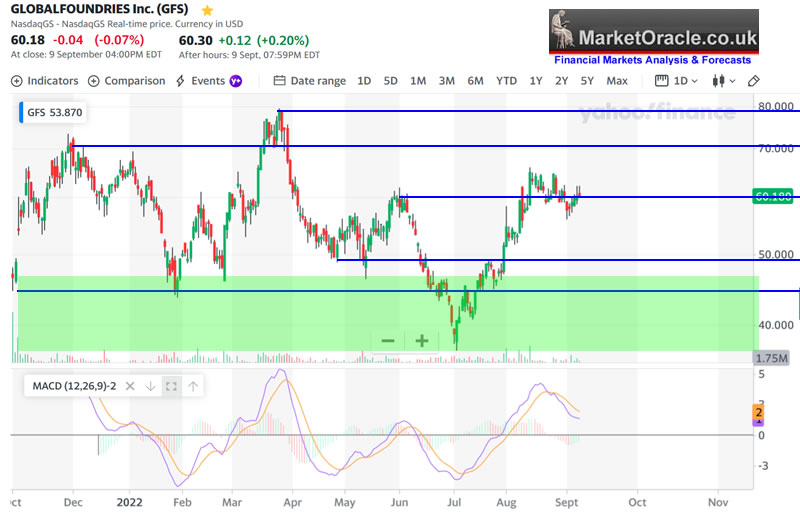Click the Sept date axis label
Image resolution: width=800 pixels, height=519 pixels.
(566, 503)
